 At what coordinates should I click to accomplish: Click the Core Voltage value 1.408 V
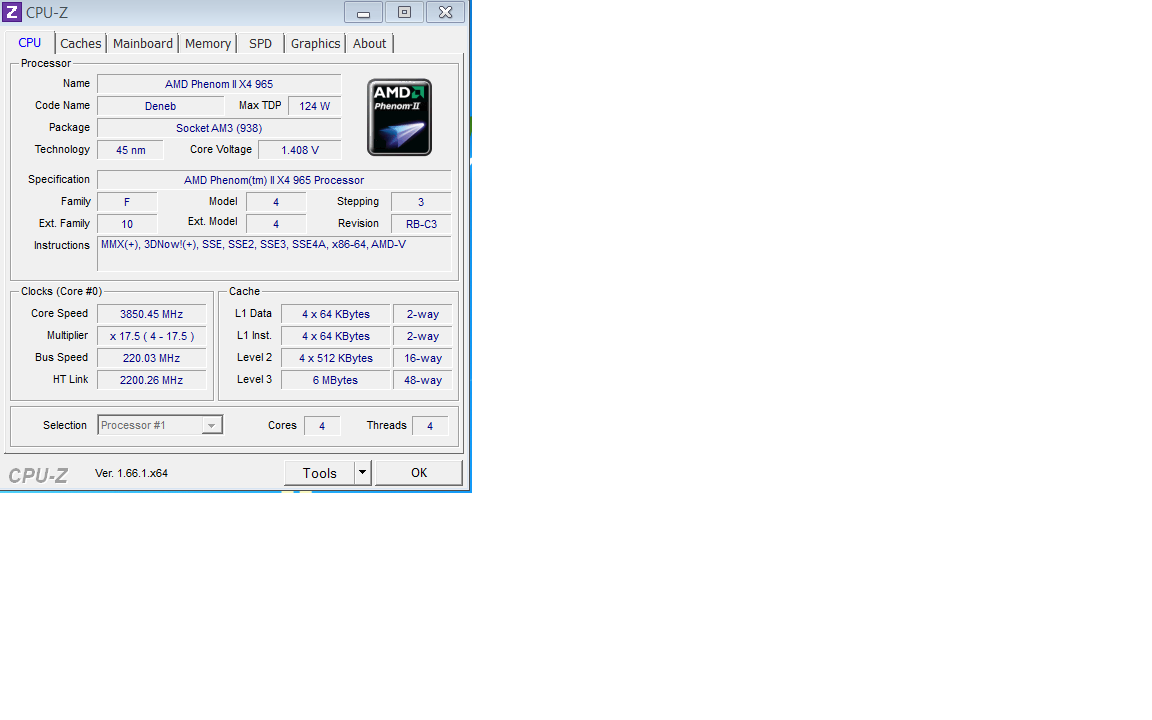click(300, 151)
